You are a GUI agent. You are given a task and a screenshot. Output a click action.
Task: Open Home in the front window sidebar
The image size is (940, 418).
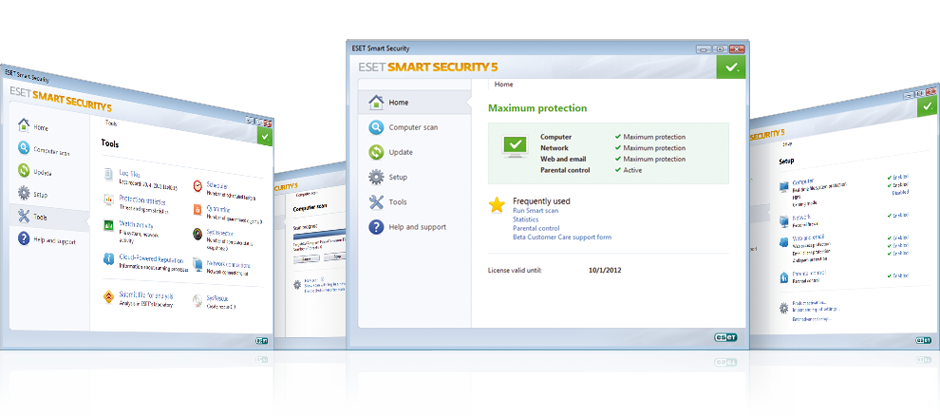pos(414,103)
